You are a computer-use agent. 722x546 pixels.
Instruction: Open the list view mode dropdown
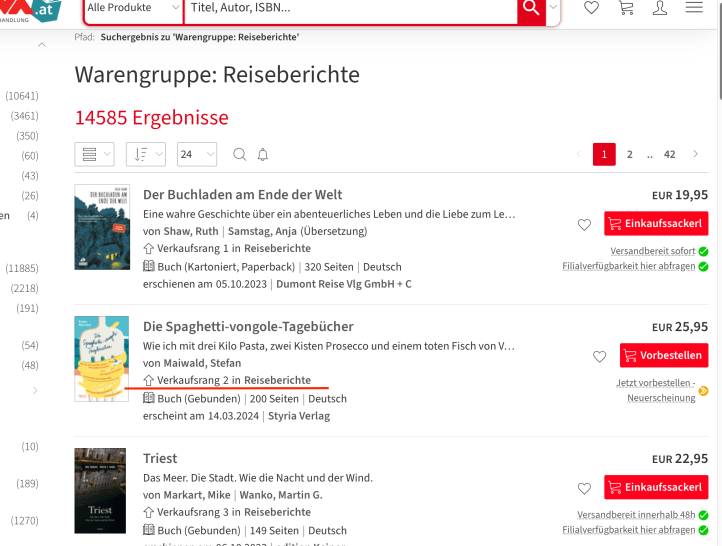[94, 154]
